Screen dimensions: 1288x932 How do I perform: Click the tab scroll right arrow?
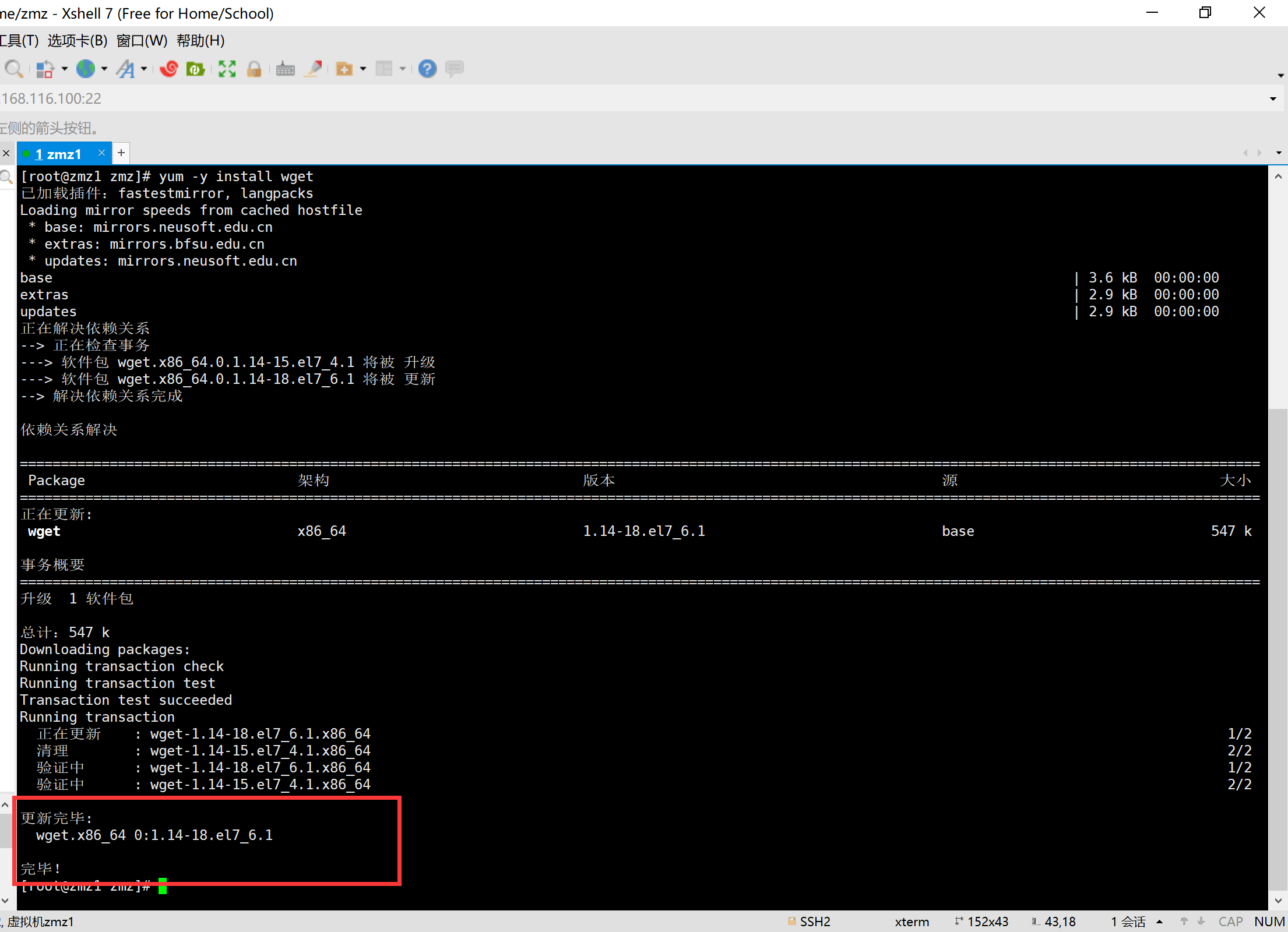[1259, 153]
